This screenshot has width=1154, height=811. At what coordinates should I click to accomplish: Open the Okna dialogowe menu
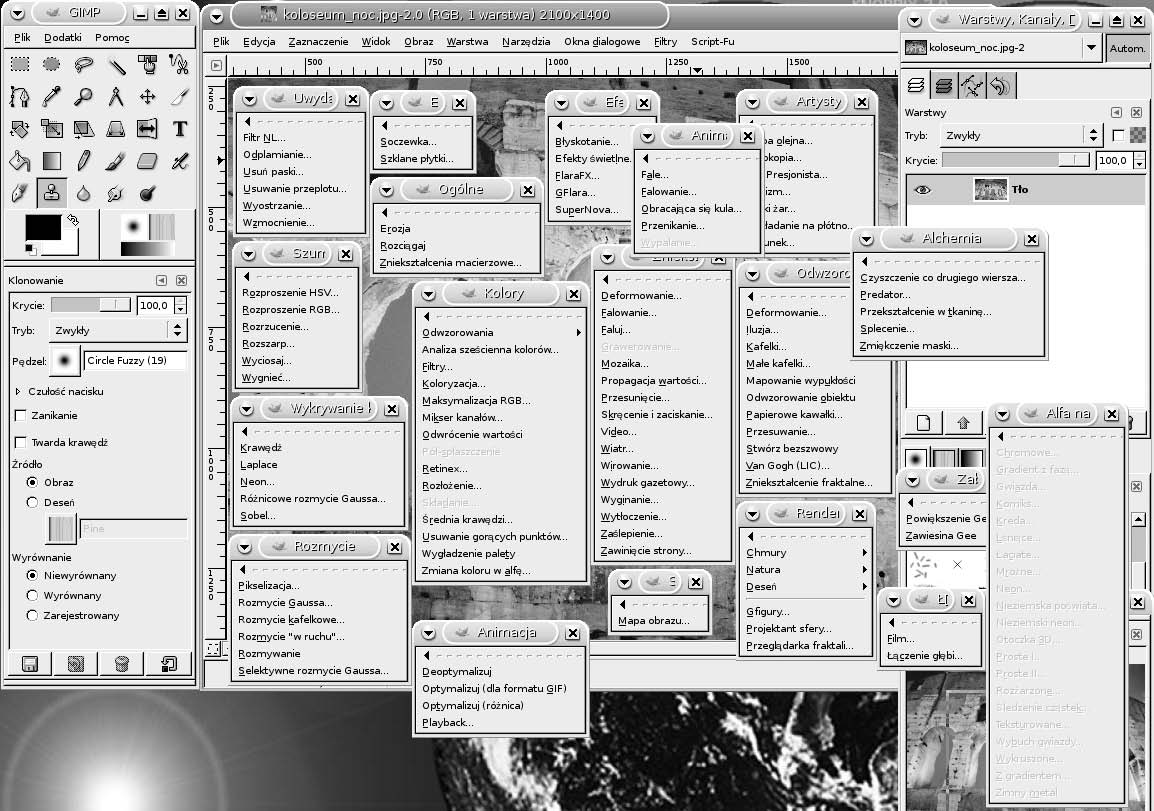coord(602,42)
